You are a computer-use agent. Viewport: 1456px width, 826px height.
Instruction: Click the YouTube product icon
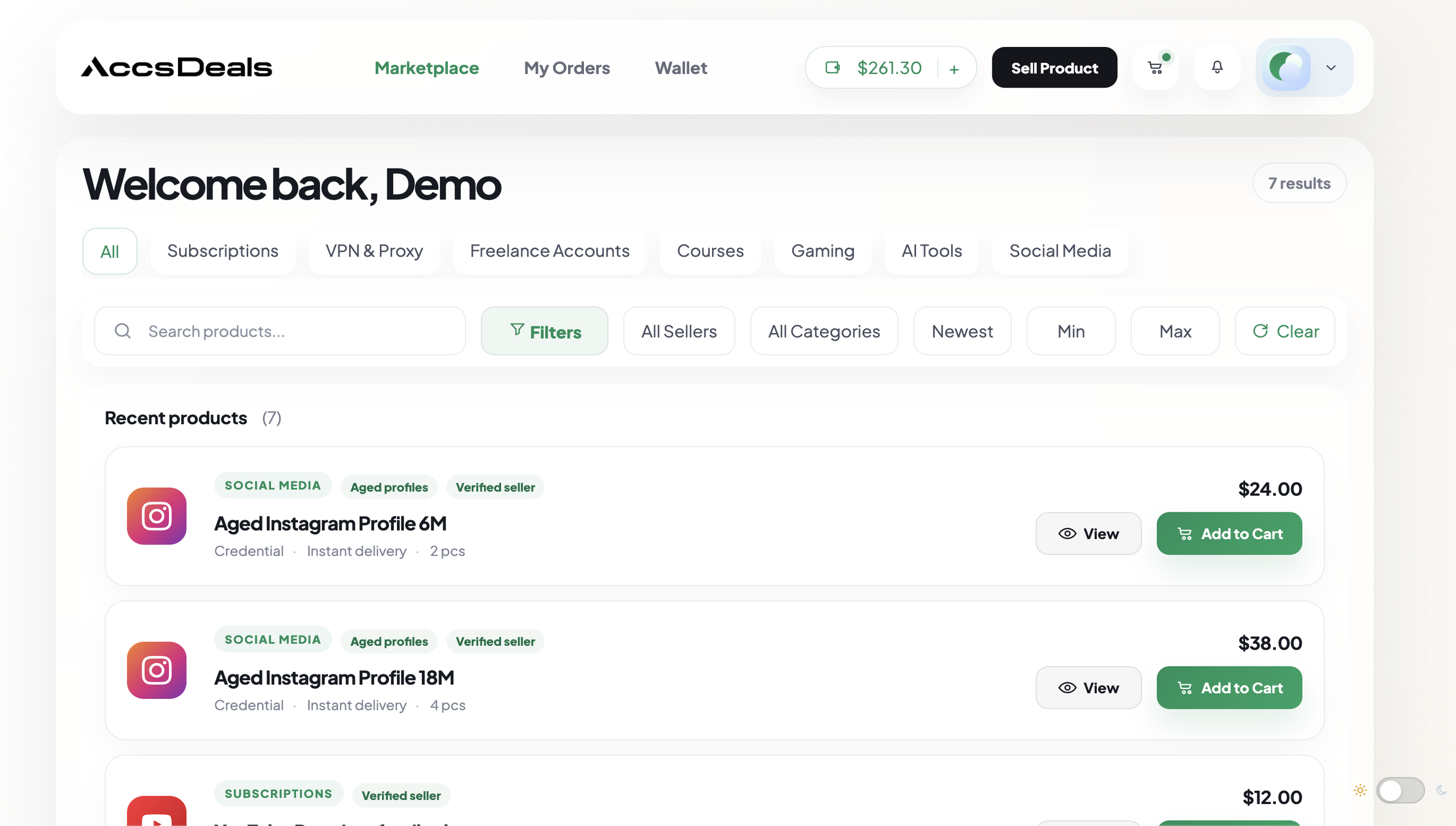pos(157,811)
